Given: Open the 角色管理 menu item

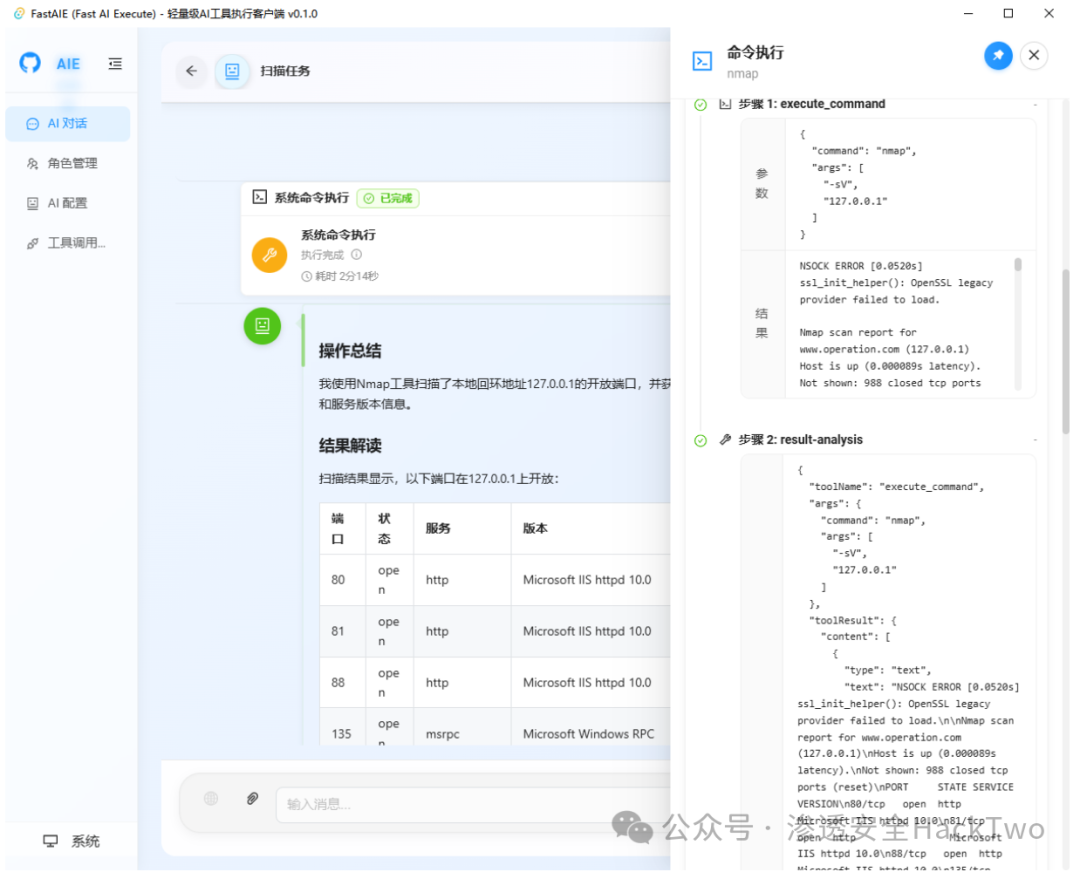Looking at the screenshot, I should tap(68, 163).
